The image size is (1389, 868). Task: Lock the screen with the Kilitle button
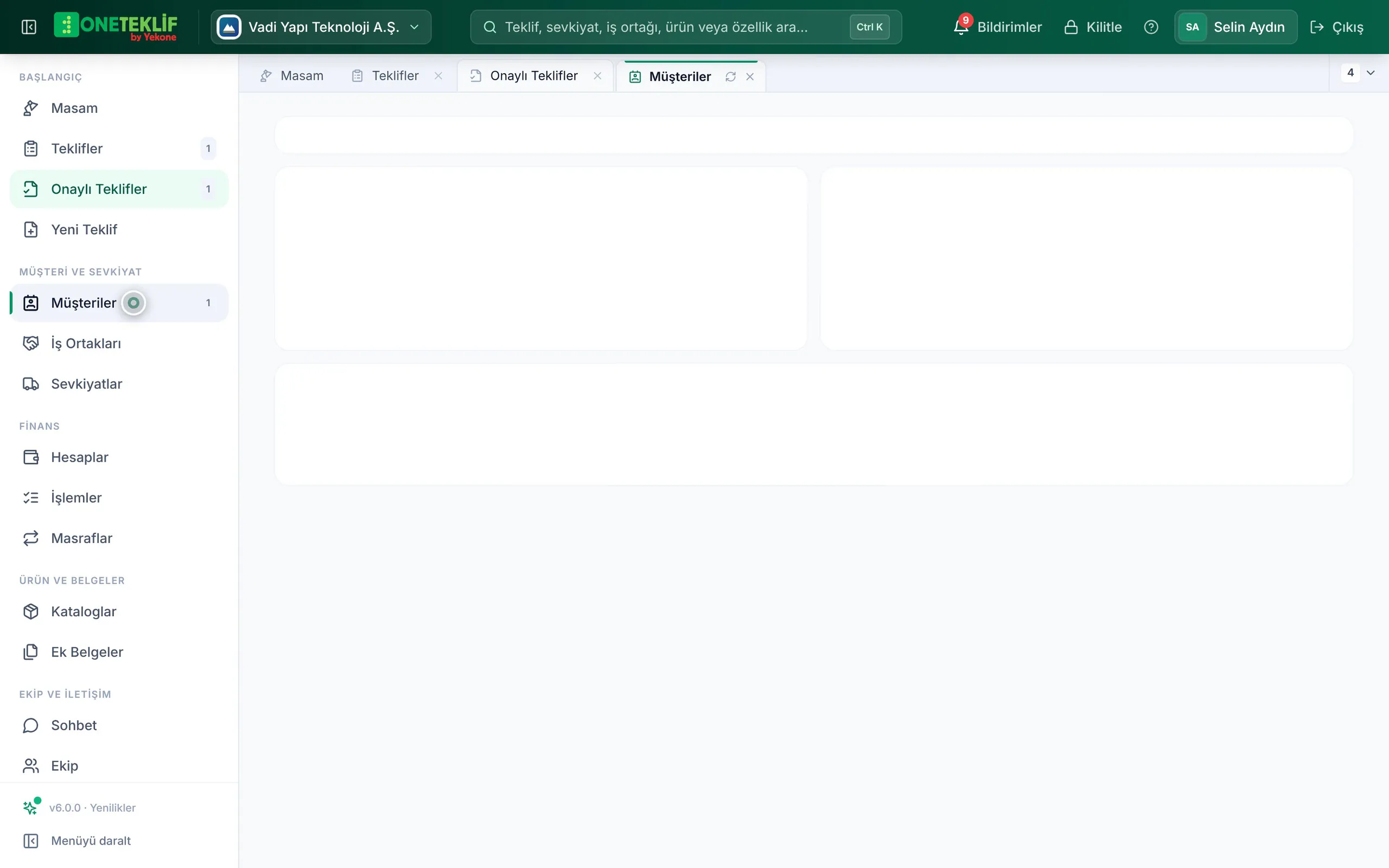(x=1093, y=27)
